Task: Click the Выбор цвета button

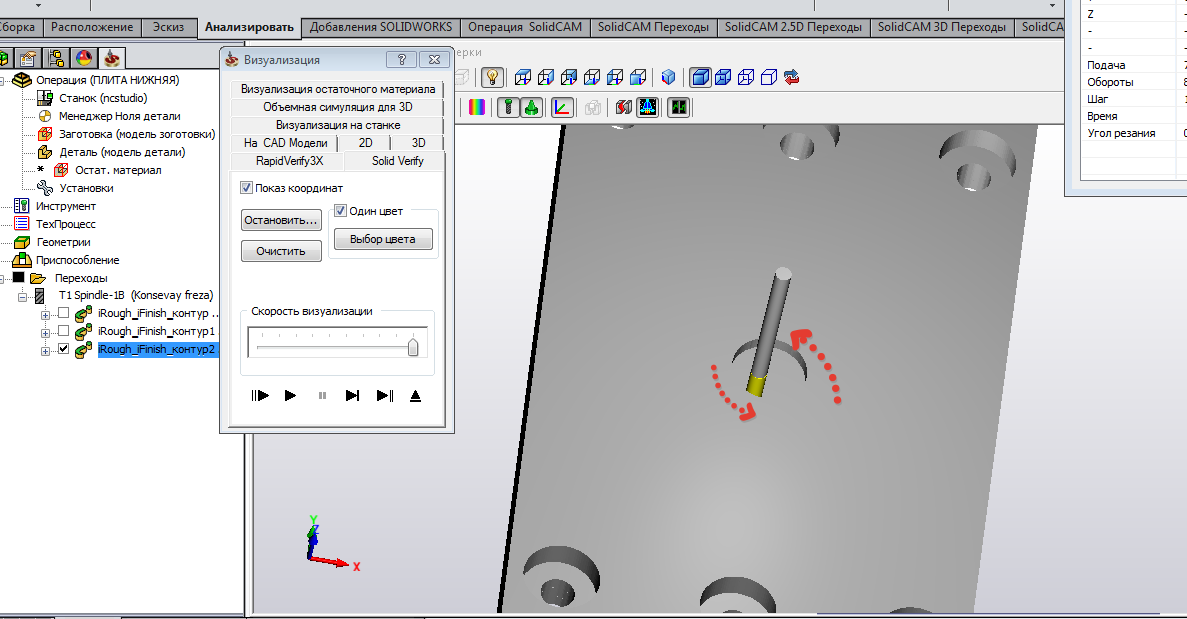Action: 382,239
